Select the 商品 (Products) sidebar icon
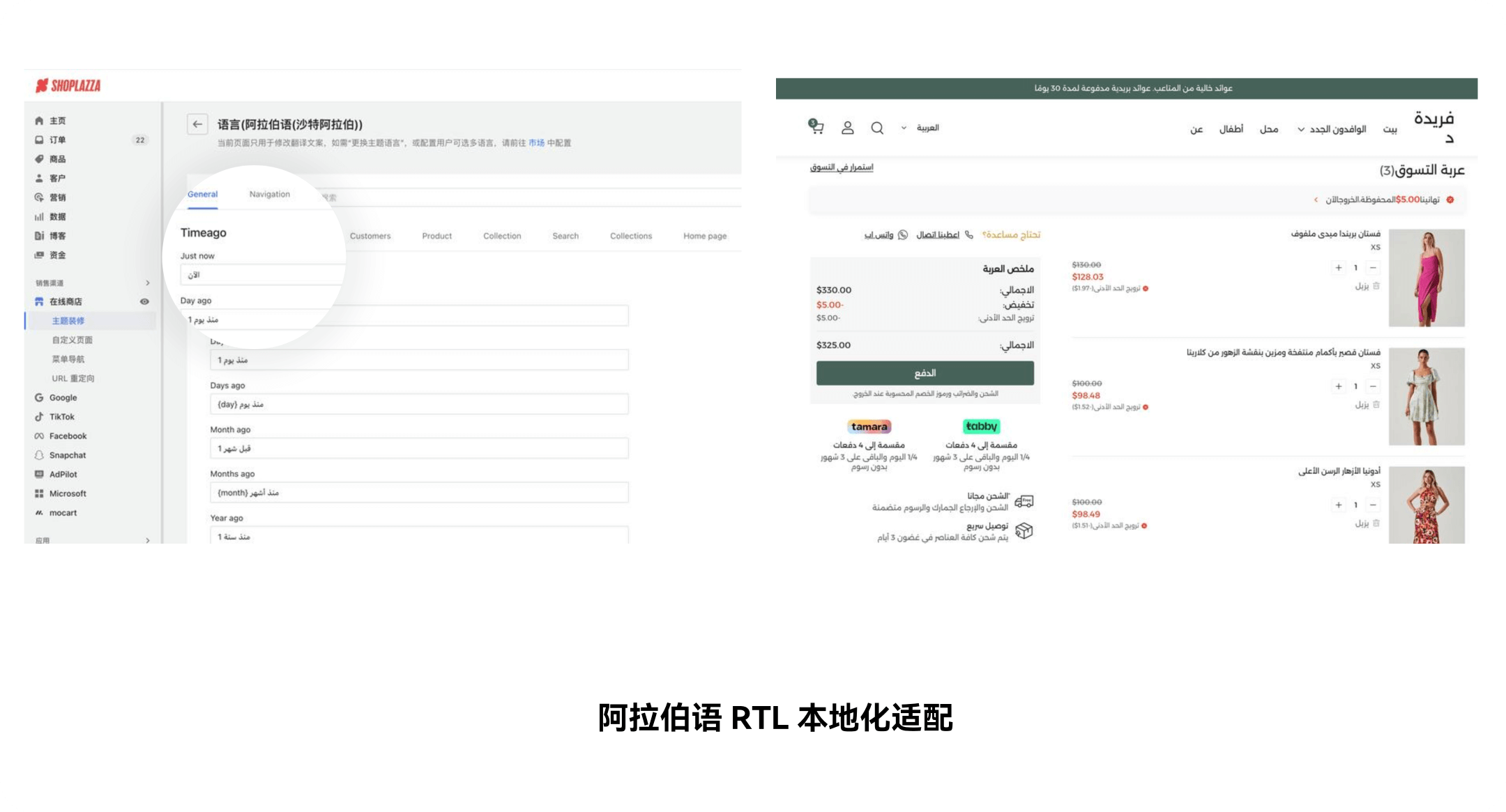1506x812 pixels. point(40,159)
